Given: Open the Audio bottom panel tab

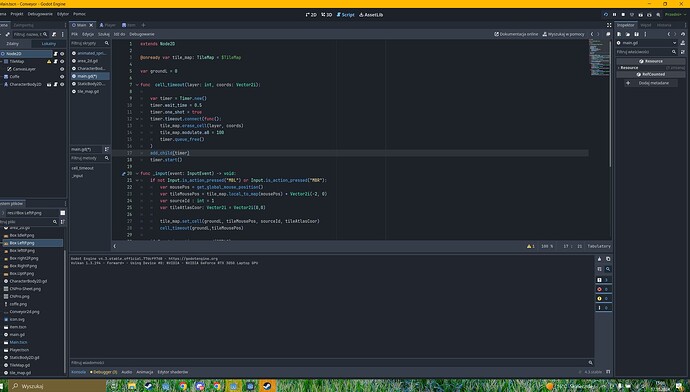Looking at the screenshot, I should [127, 372].
